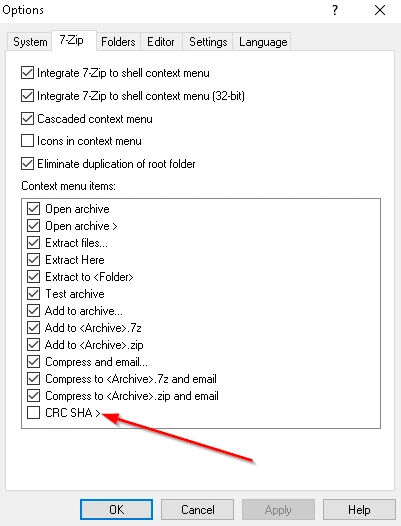
Task: Toggle Add to <Archive>.zip checkbox
Action: 34,345
